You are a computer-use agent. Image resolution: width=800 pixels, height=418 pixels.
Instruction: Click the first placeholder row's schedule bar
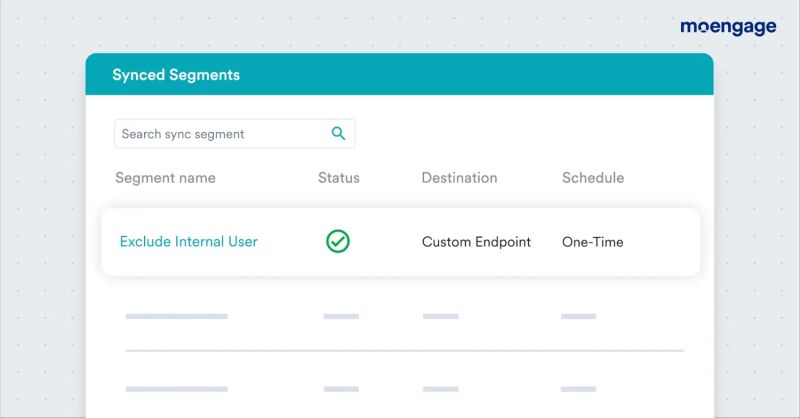[x=578, y=316]
